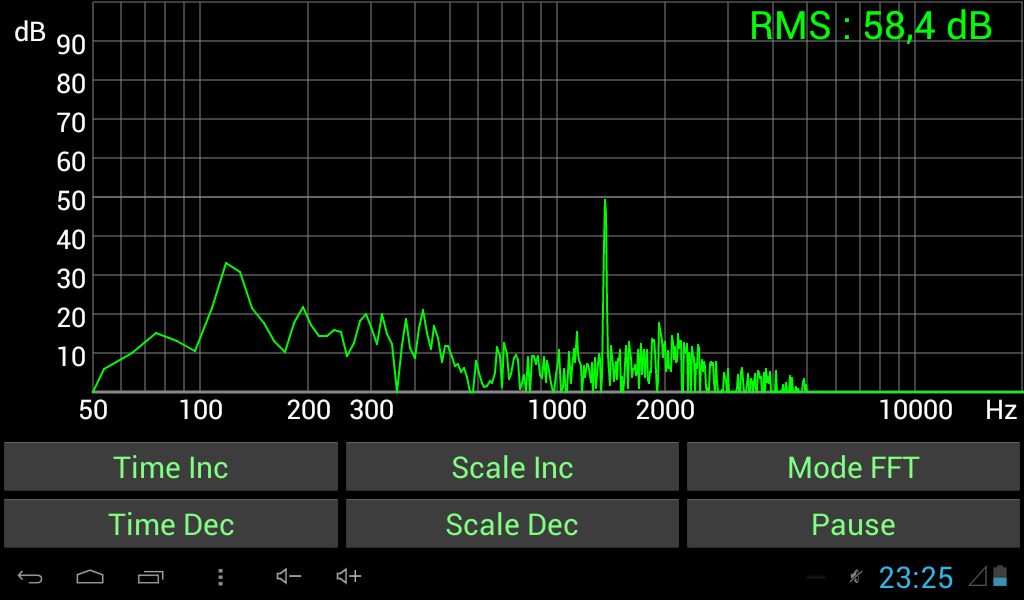The height and width of the screenshot is (600, 1024).
Task: Tap the signal strength icon
Action: click(978, 576)
